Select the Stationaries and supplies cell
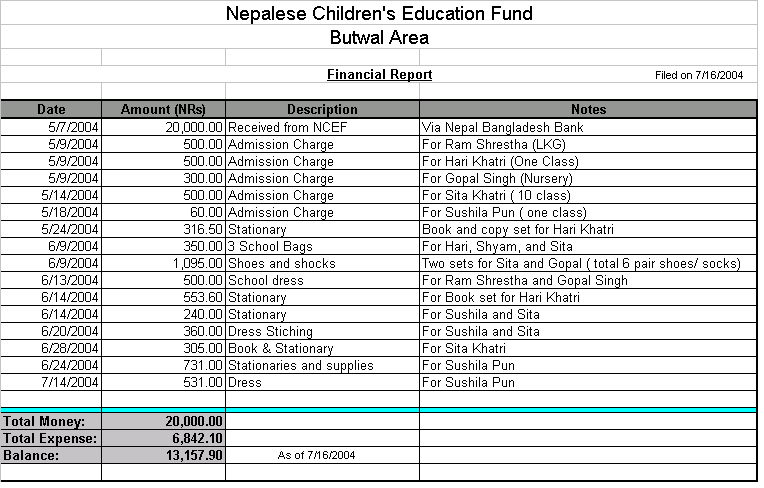764x488 pixels. (x=322, y=365)
